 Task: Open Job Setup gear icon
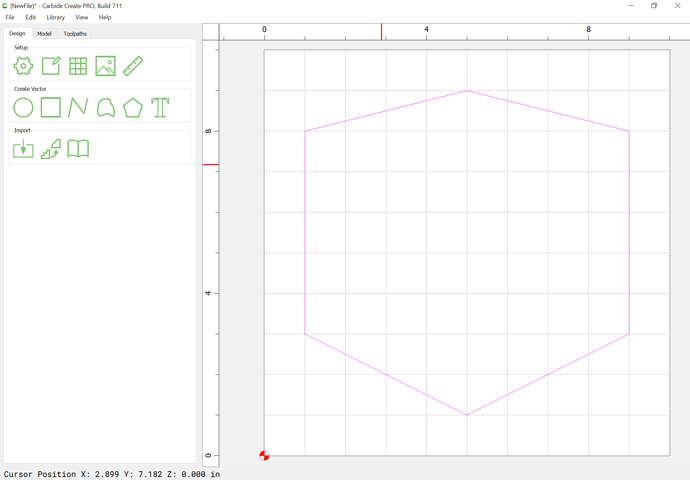pos(23,66)
